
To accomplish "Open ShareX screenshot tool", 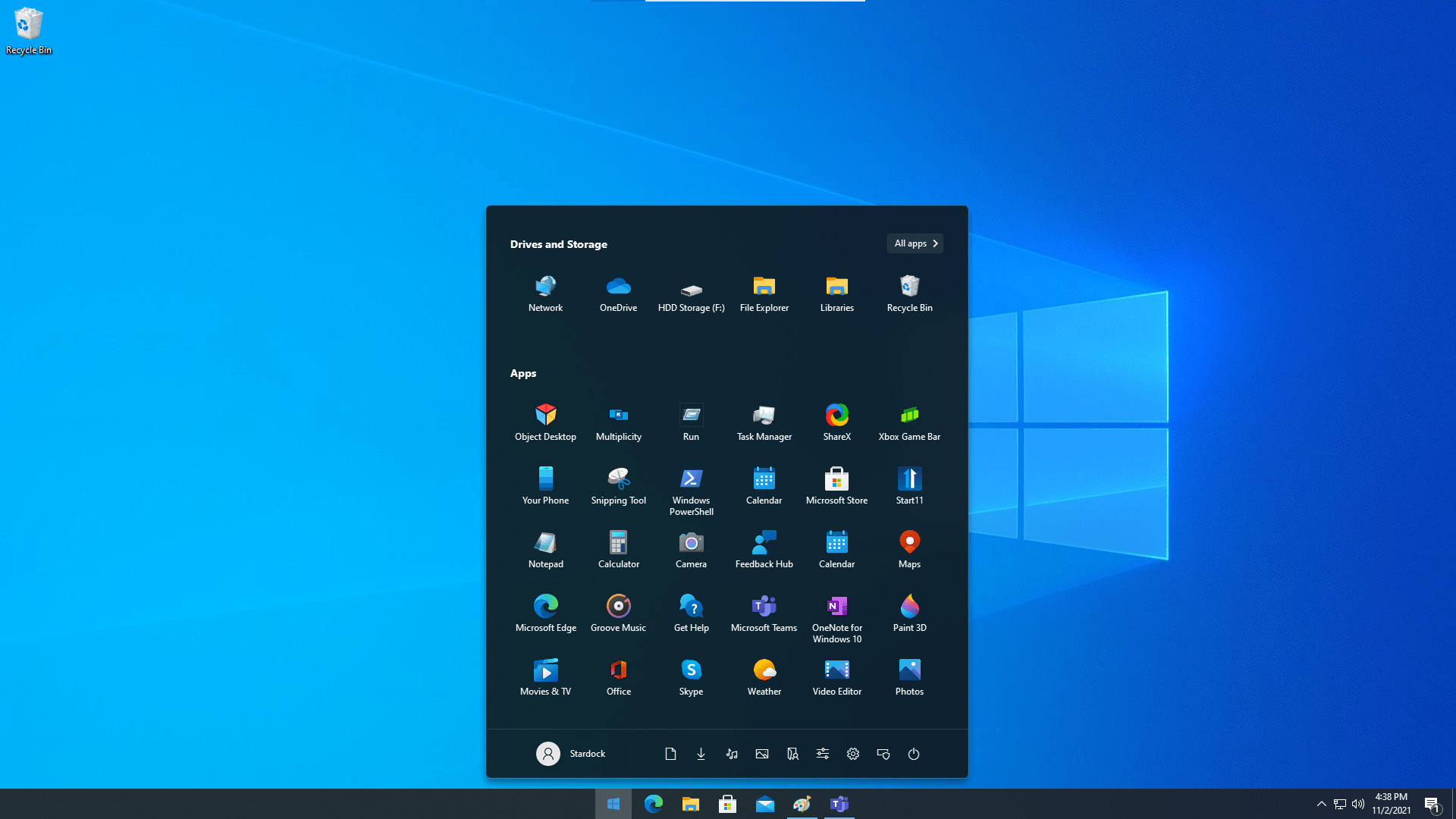I will pos(836,420).
